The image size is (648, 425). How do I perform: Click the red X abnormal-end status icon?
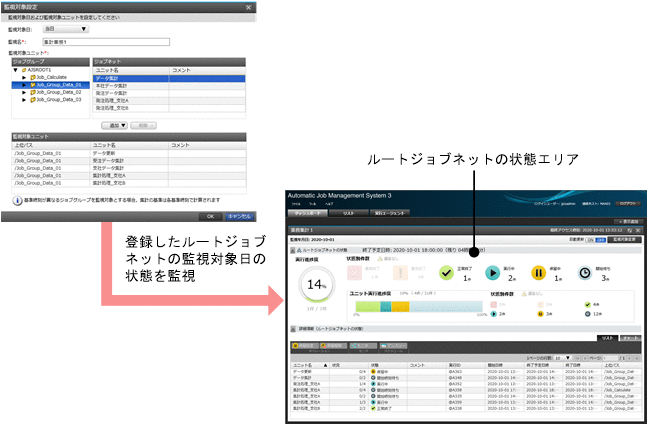(355, 273)
